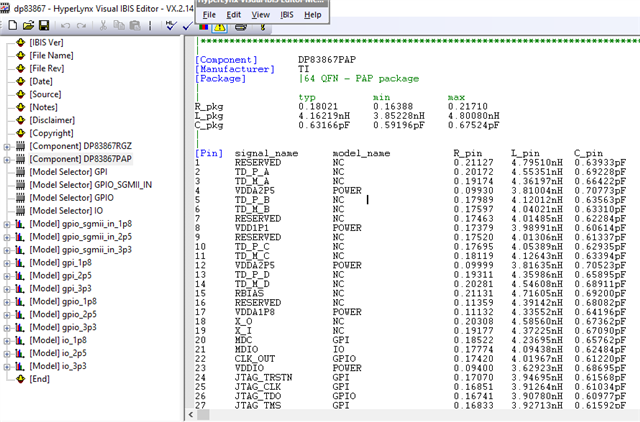Create a new IBIS file
Screen dimensions: 640x422
tap(13, 25)
